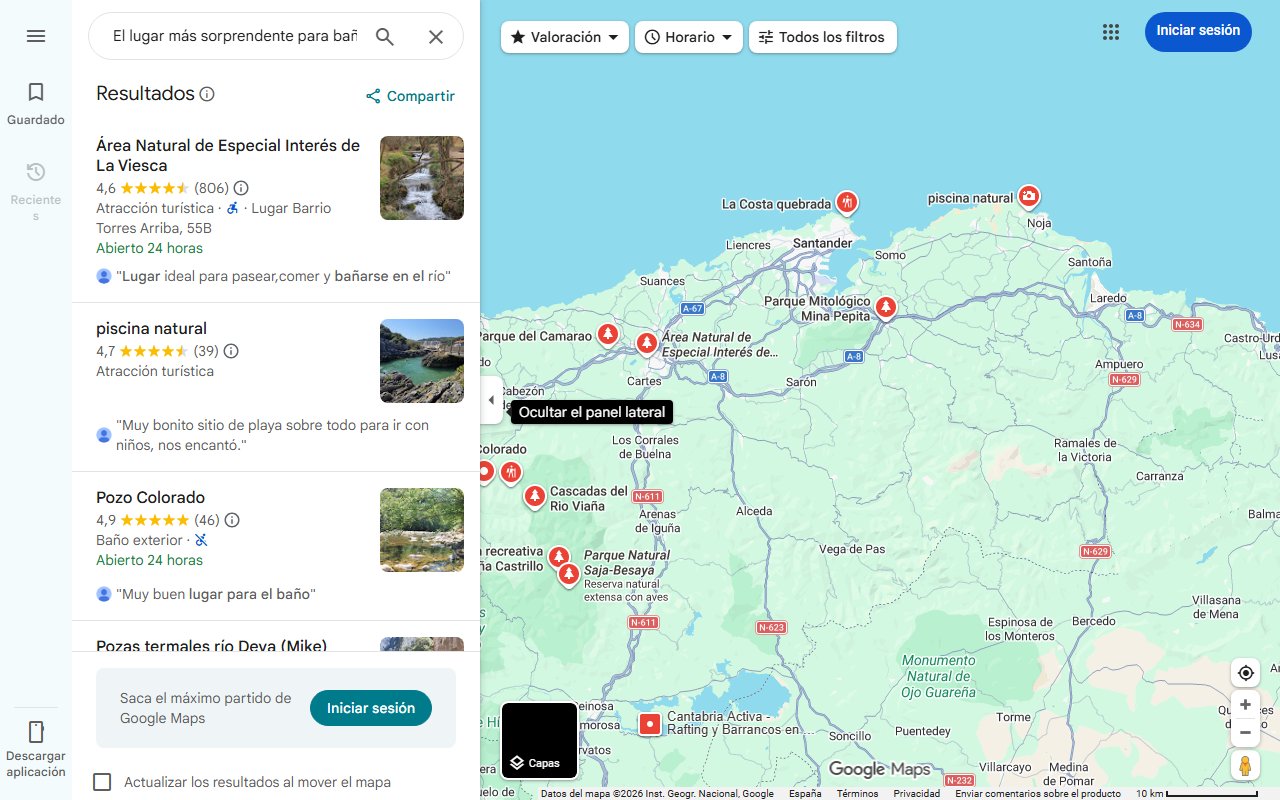Open the Horario filter dropdown
Screen dimensions: 1280x800
coord(688,36)
